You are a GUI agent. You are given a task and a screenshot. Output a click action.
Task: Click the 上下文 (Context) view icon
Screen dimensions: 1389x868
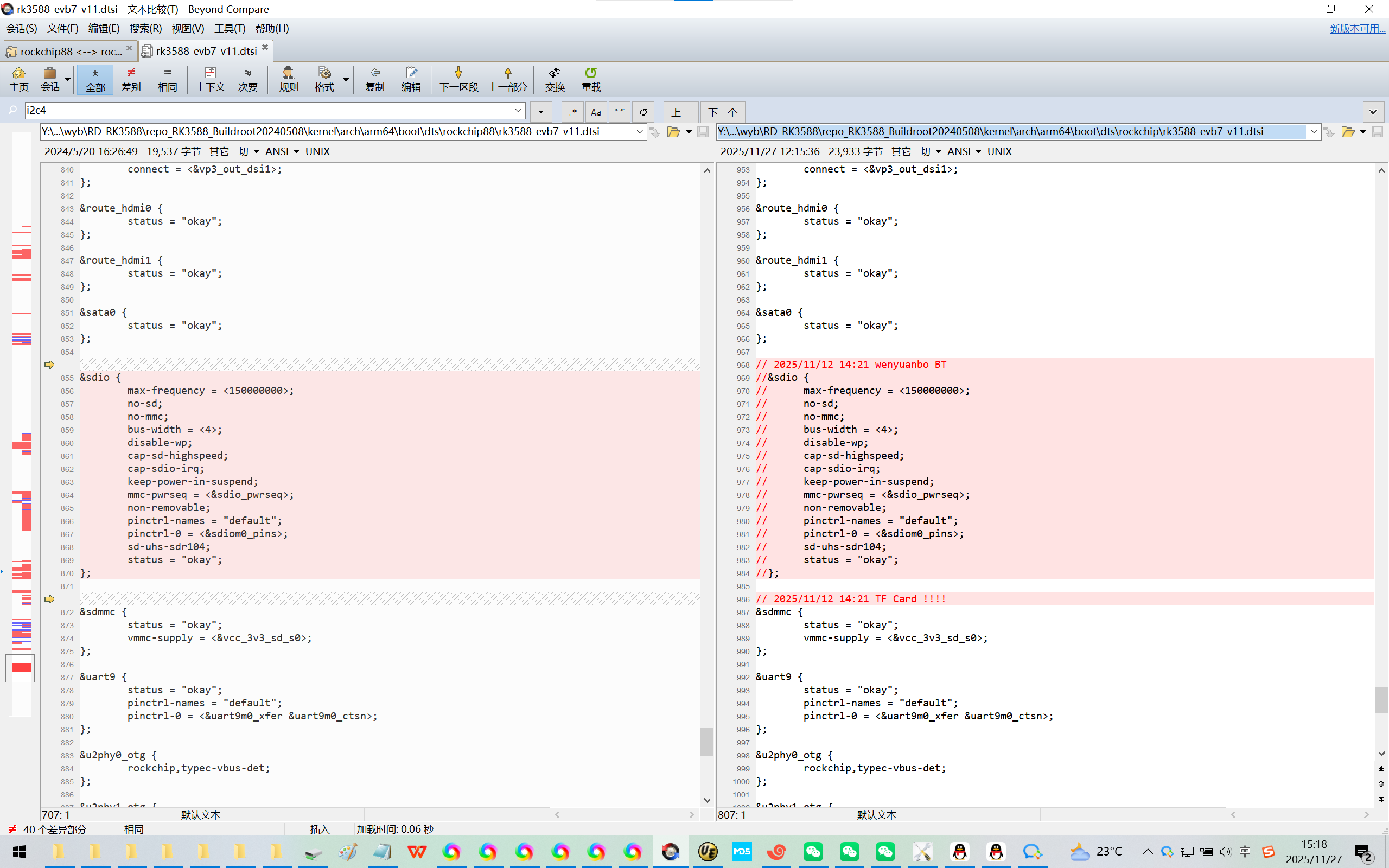pyautogui.click(x=210, y=79)
